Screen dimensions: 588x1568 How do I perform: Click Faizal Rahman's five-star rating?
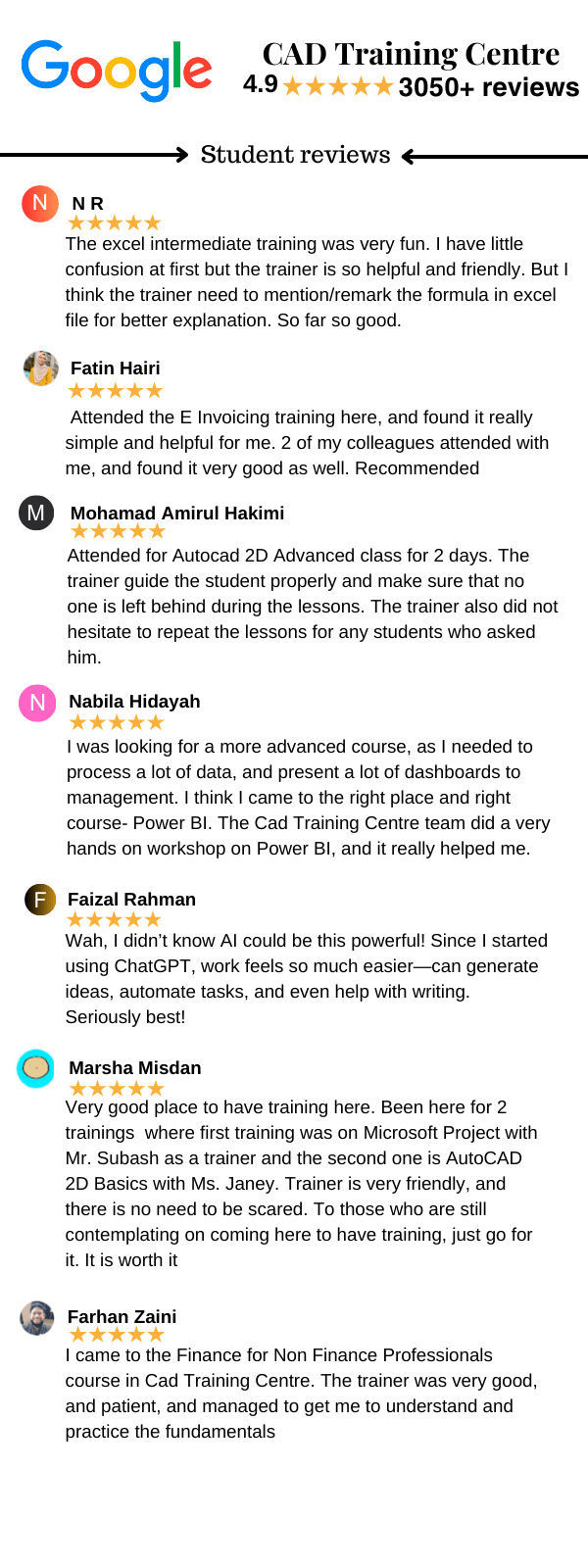click(114, 919)
